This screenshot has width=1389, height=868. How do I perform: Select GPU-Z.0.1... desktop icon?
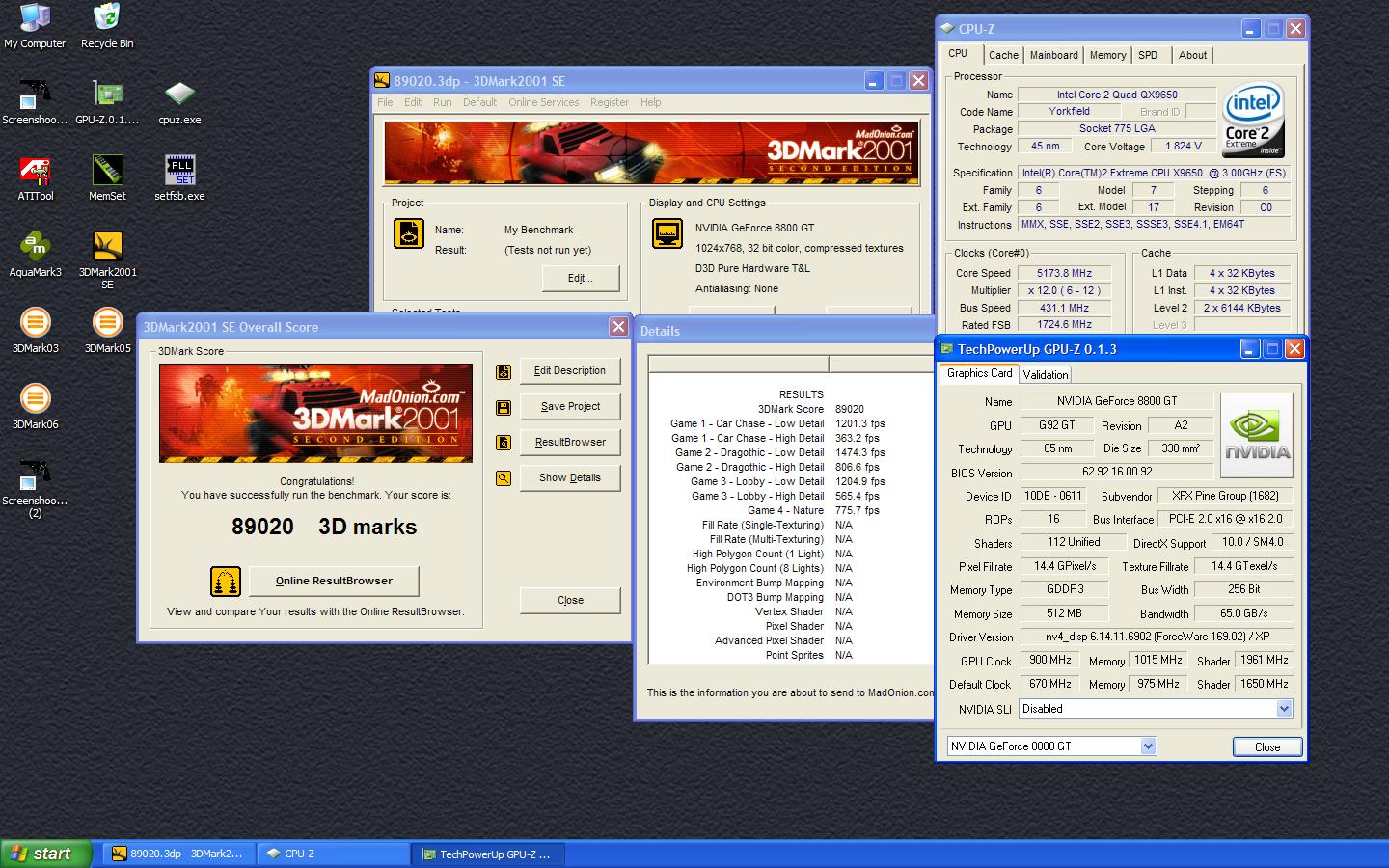[x=107, y=102]
